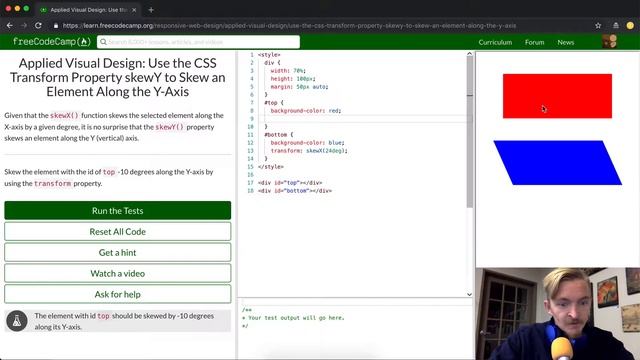
Task: Click the '#bottom {' selector line
Action: coord(278,135)
